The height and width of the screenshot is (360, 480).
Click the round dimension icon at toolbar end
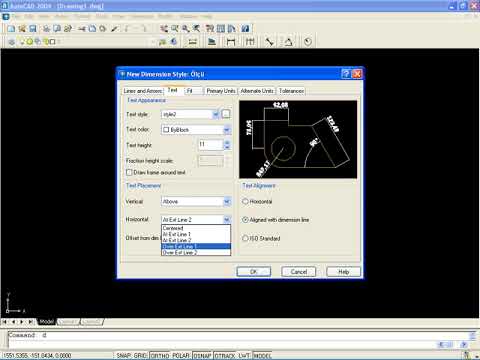pyautogui.click(x=308, y=42)
